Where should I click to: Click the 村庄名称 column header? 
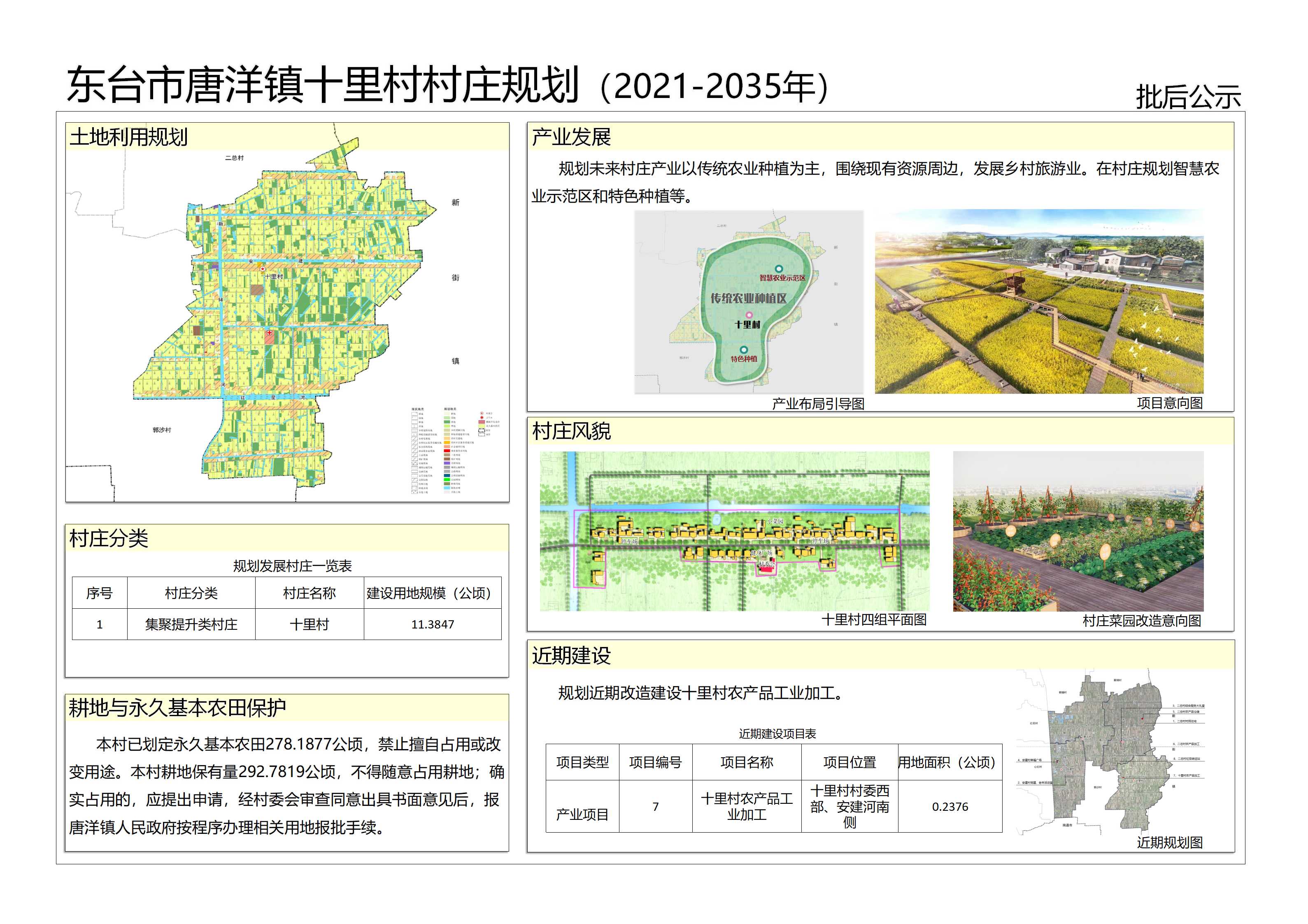coord(310,593)
